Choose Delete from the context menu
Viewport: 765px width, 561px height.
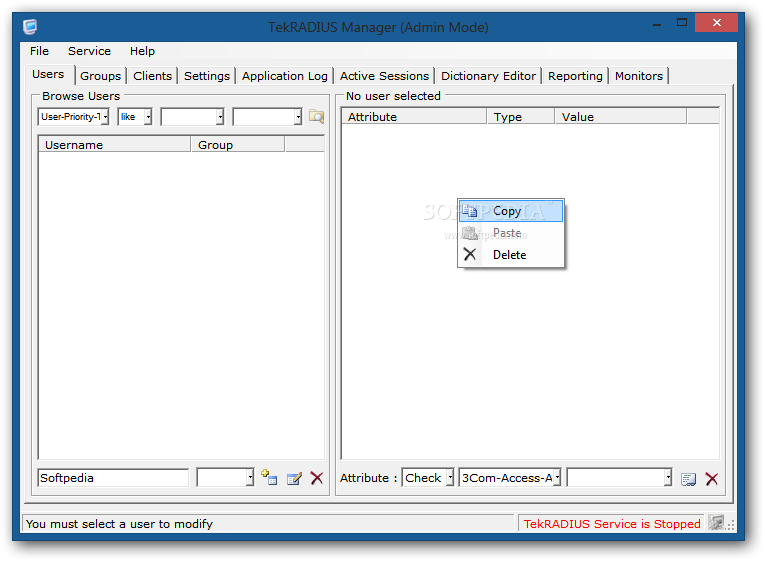tap(510, 255)
